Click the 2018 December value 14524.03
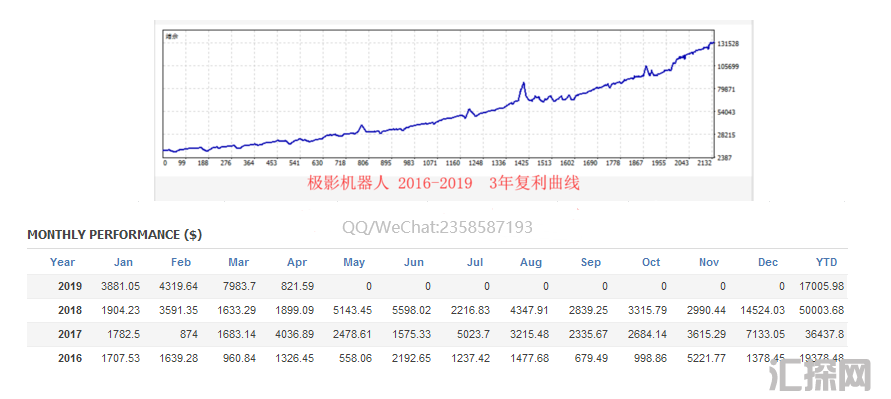The height and width of the screenshot is (399, 891). click(x=762, y=310)
